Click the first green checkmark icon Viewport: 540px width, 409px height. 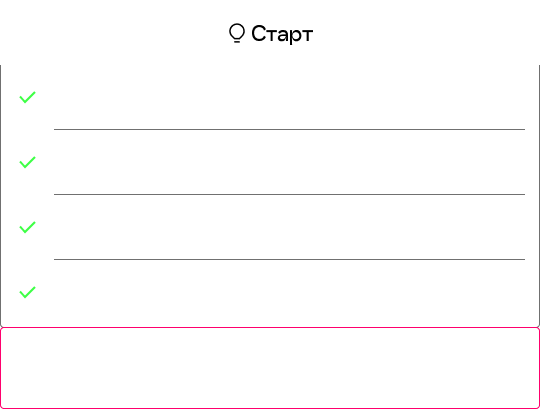(x=28, y=97)
